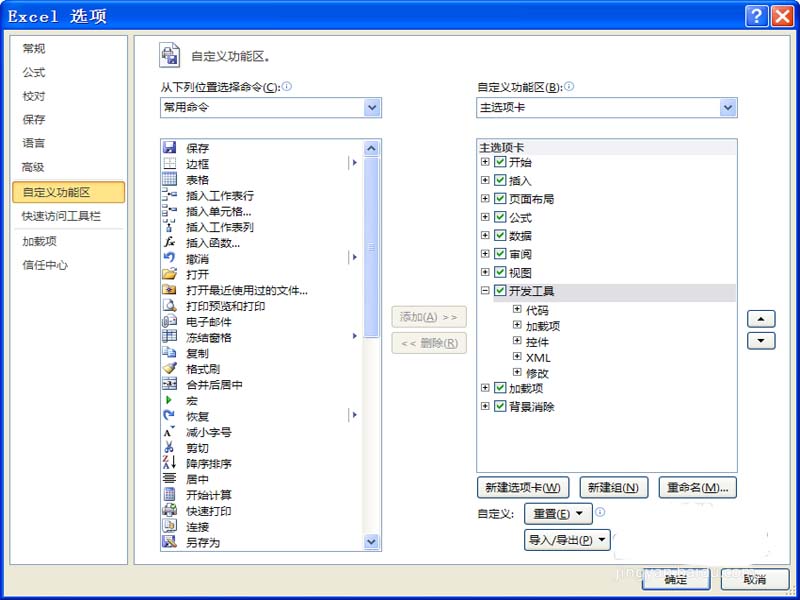Select the 表格 command icon

(x=169, y=180)
